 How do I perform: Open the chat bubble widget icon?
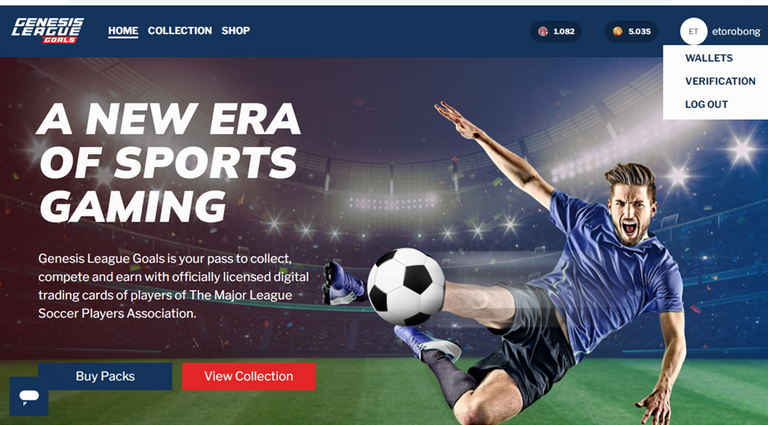(29, 396)
